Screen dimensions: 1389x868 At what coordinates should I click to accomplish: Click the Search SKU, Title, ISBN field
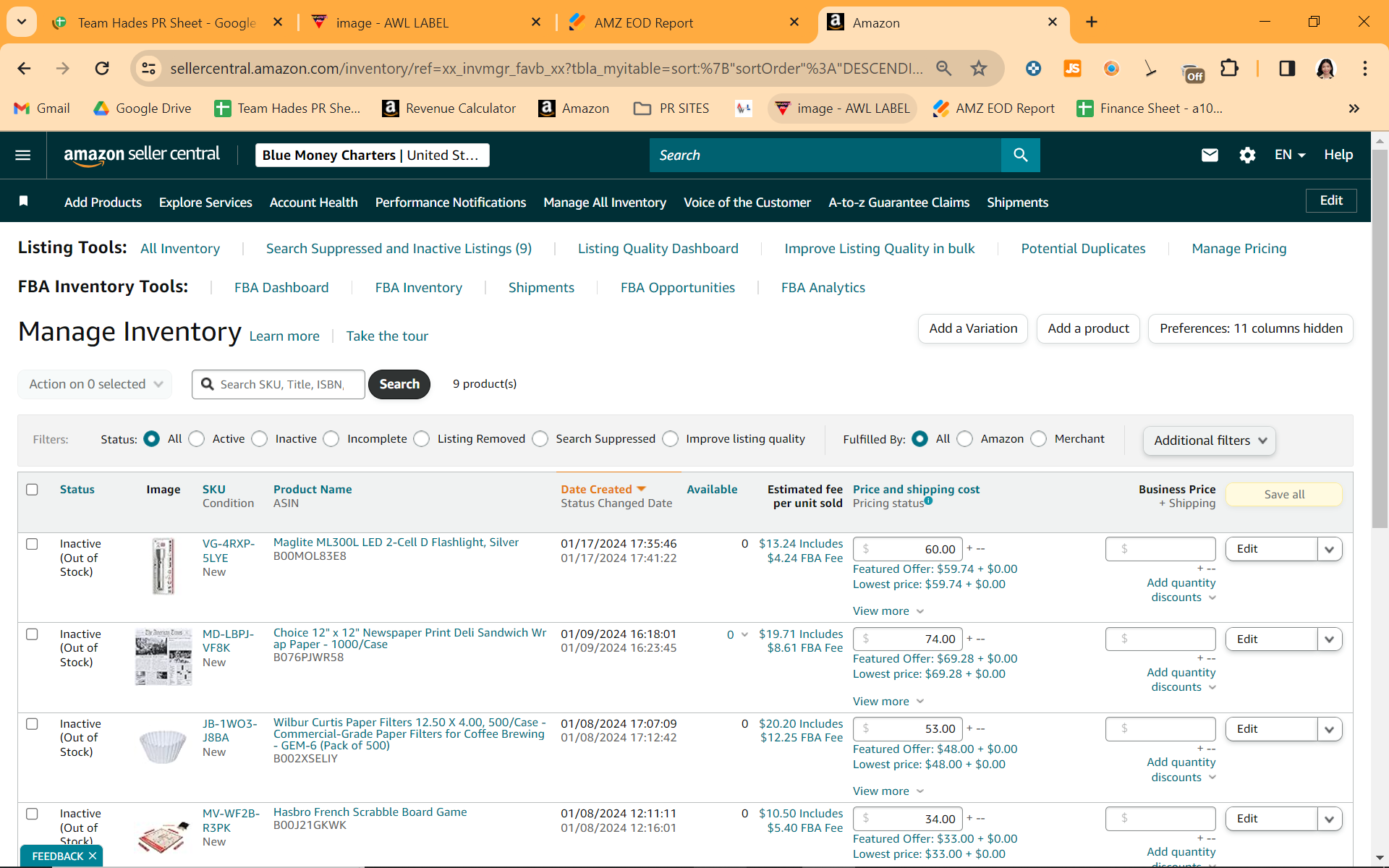[279, 384]
